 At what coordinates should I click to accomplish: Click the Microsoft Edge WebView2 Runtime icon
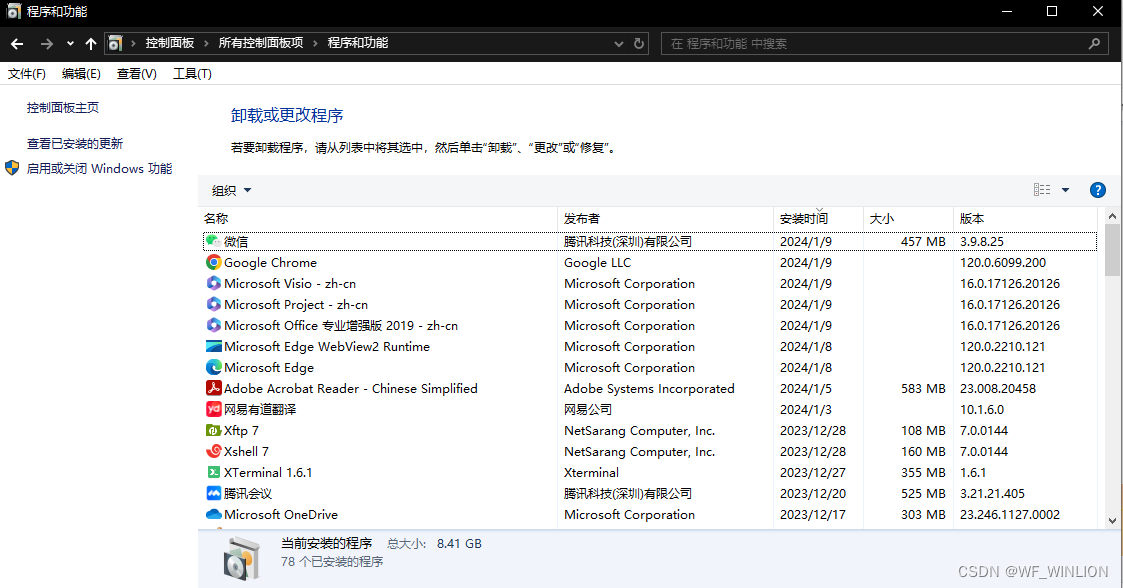213,347
